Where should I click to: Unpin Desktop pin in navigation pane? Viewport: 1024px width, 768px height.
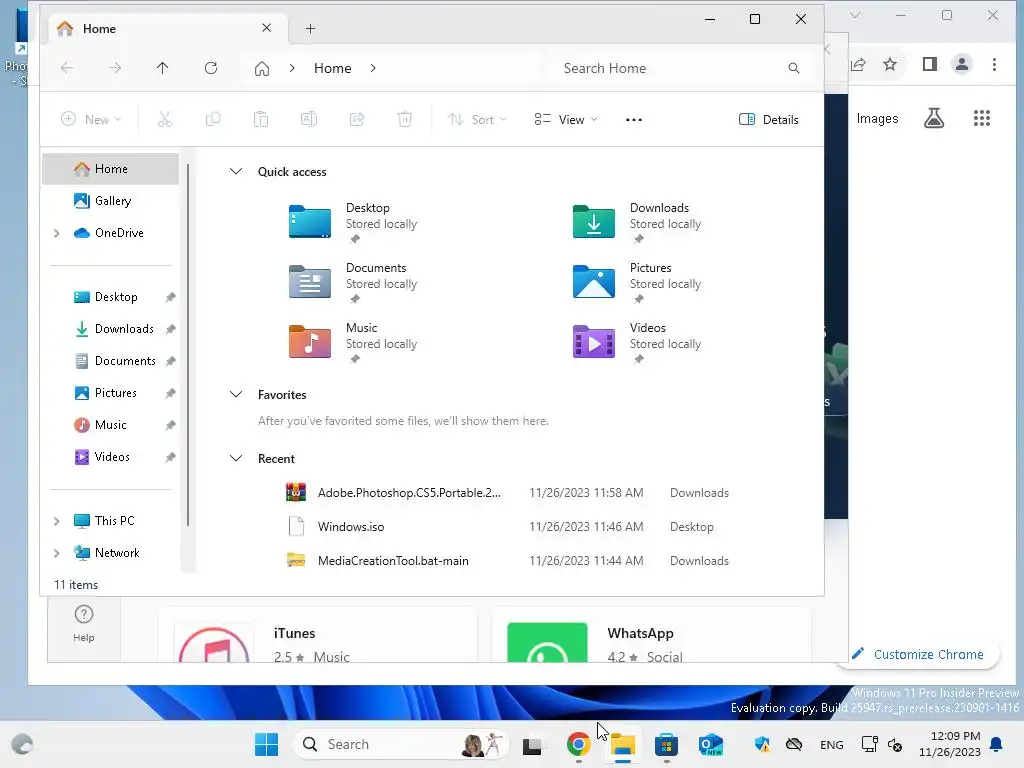tap(170, 297)
